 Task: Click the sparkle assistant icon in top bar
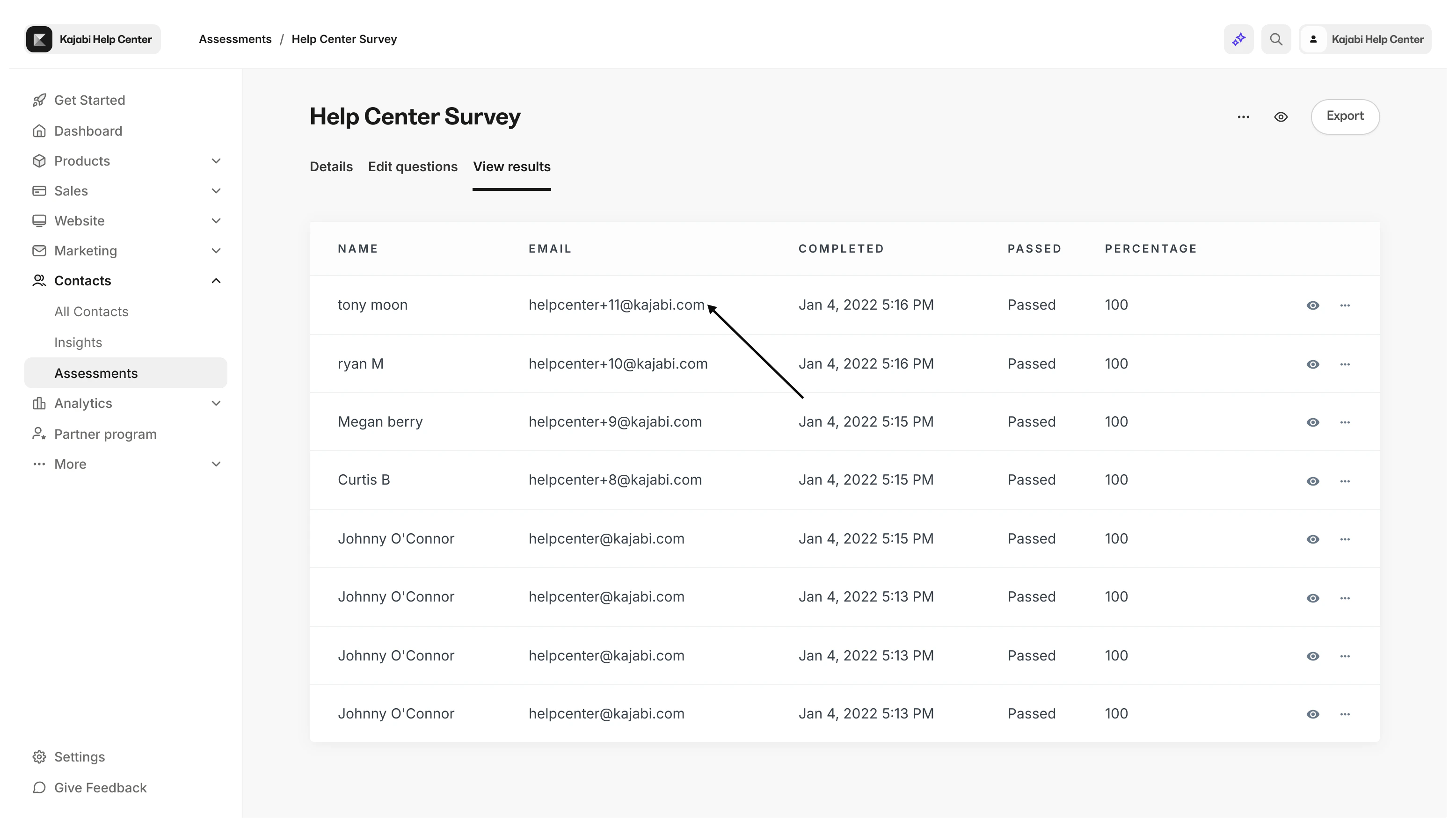click(x=1238, y=39)
